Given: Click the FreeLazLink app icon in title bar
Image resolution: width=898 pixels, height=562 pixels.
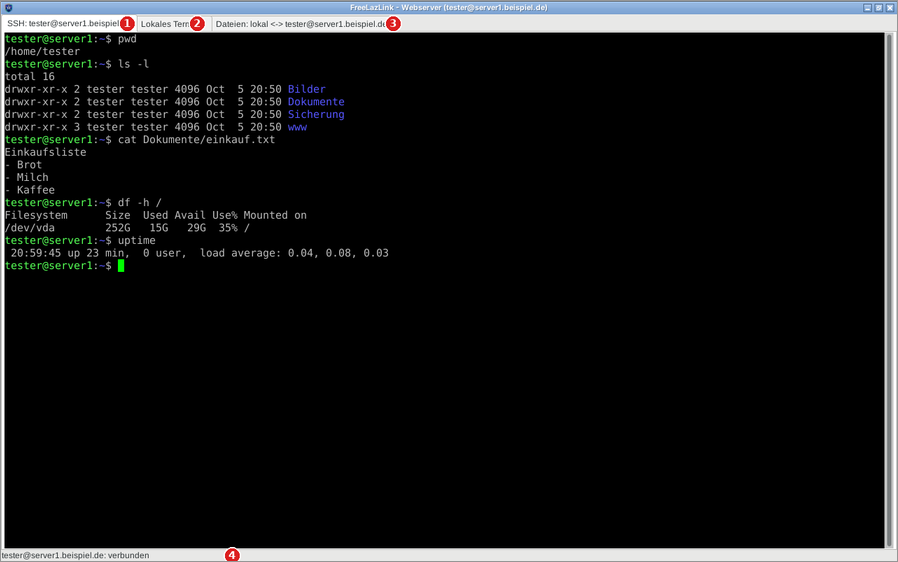Looking at the screenshot, I should click(x=8, y=7).
